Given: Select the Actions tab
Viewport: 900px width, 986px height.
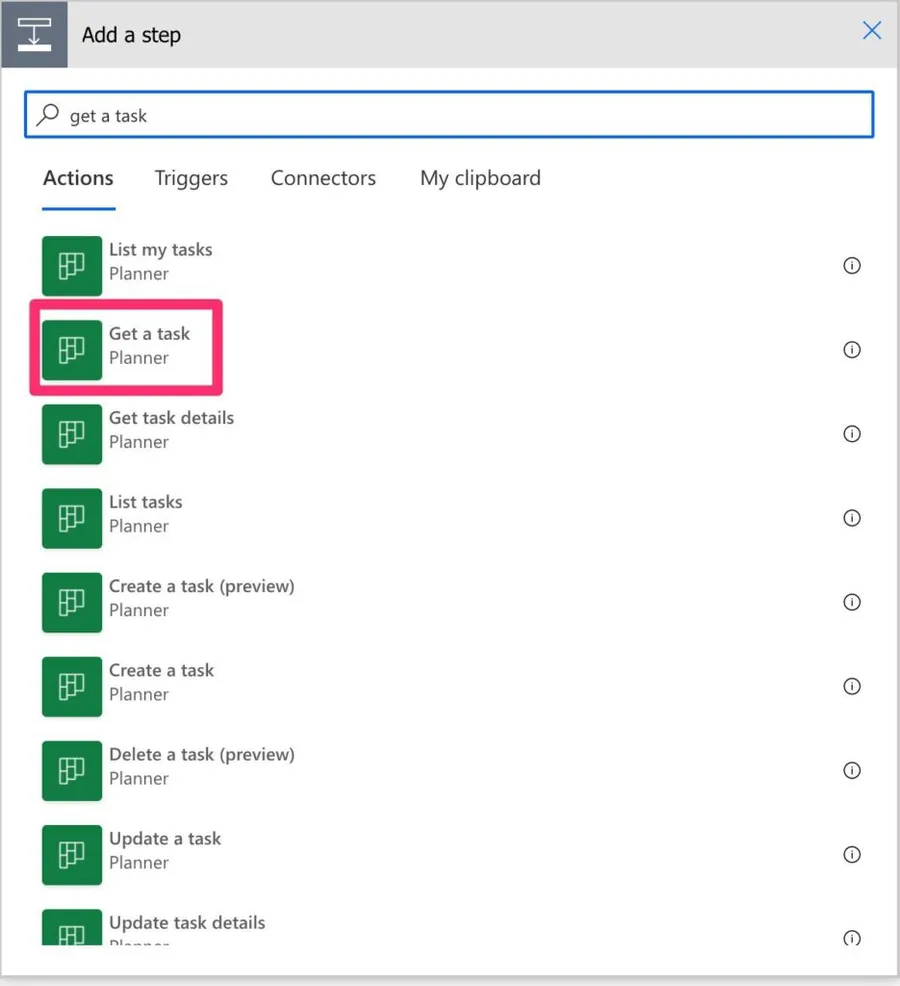Looking at the screenshot, I should tap(78, 179).
